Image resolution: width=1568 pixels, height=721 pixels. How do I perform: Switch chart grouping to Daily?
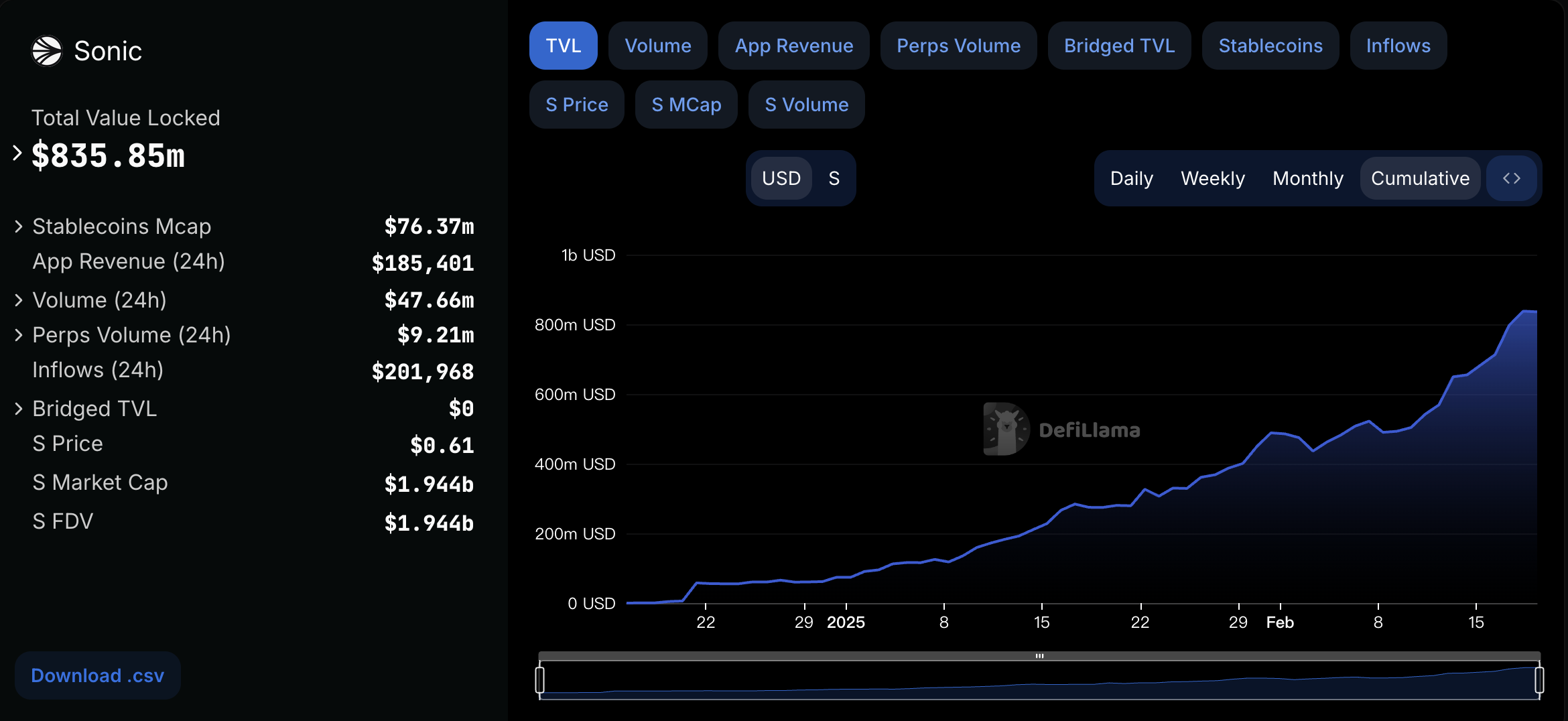coord(1132,178)
